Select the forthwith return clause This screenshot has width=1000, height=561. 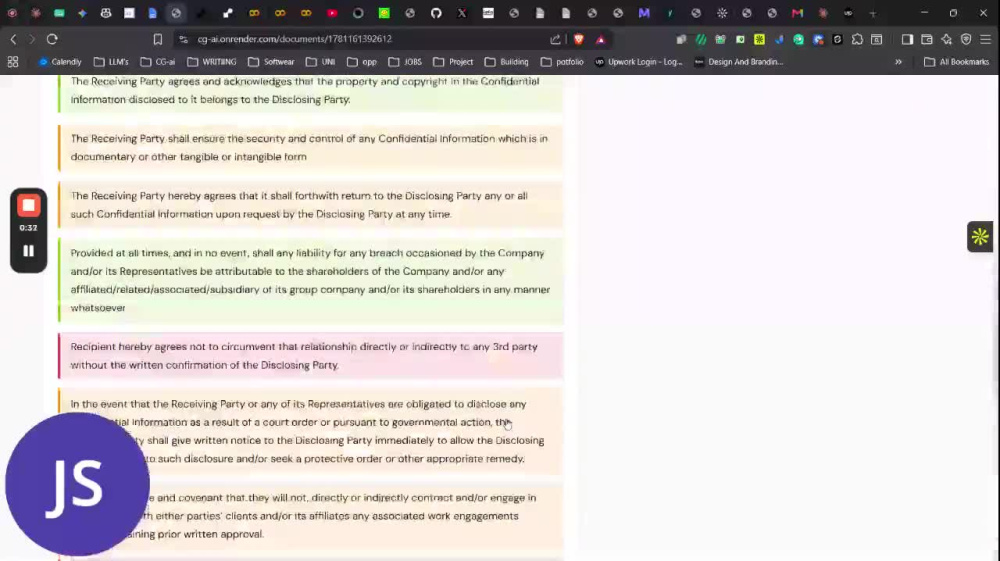311,205
